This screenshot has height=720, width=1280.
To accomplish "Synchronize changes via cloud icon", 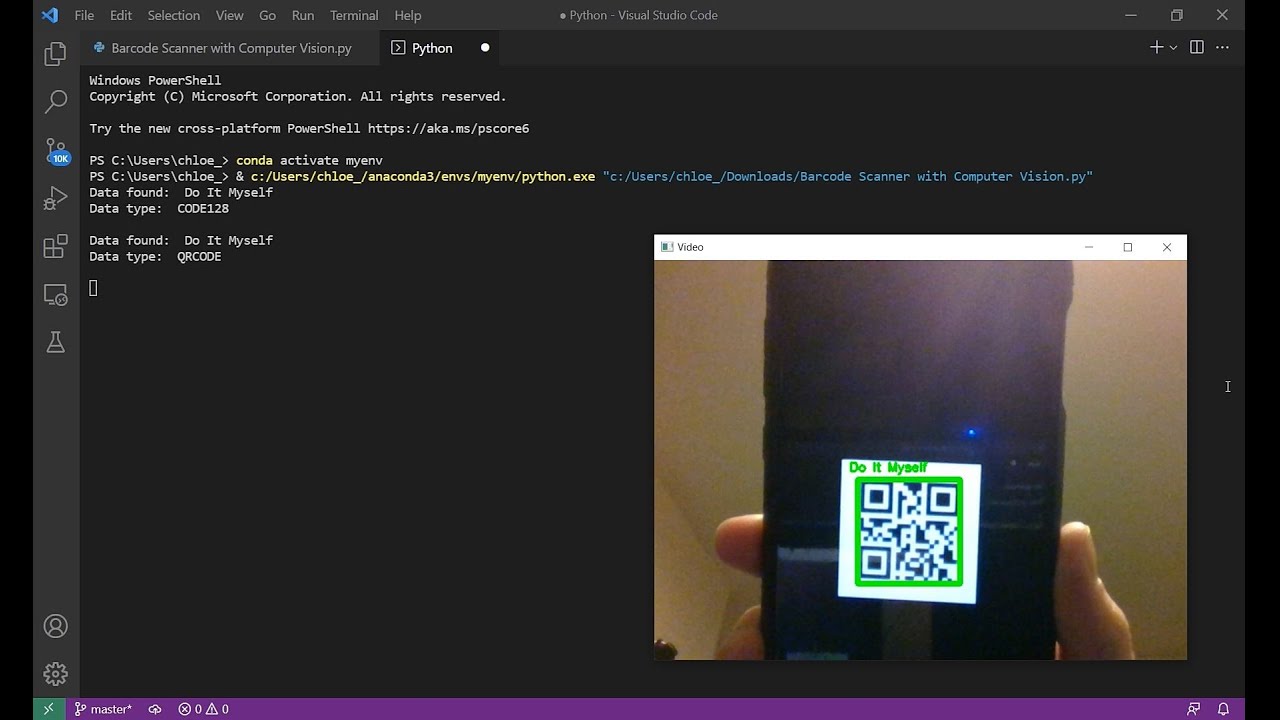I will [x=155, y=709].
